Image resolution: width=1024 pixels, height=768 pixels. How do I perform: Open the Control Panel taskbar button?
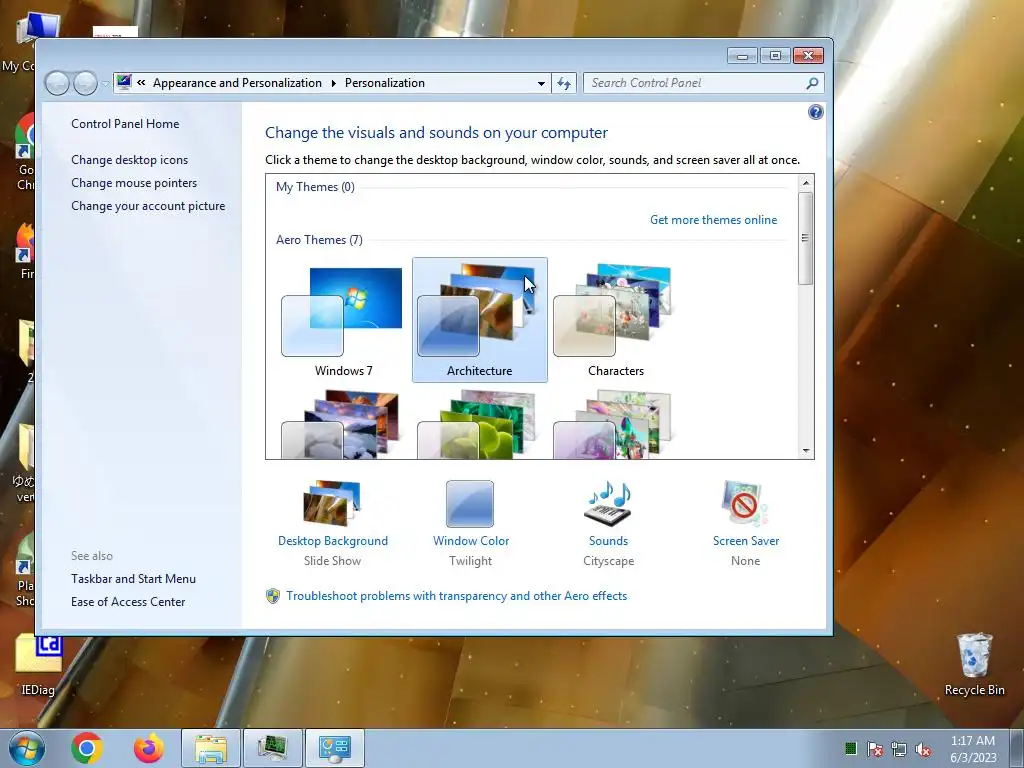[x=335, y=748]
